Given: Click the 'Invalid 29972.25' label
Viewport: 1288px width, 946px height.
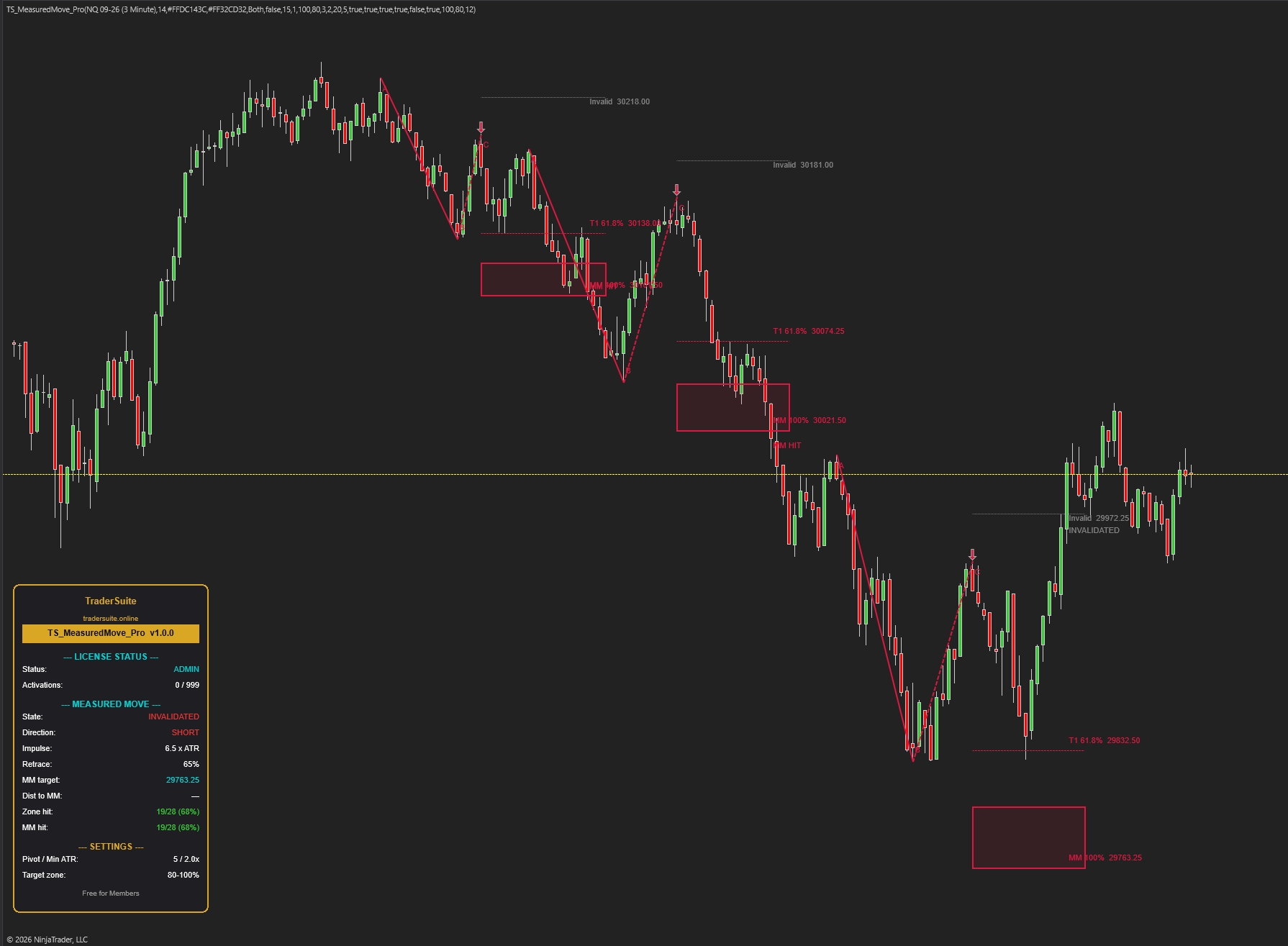Looking at the screenshot, I should 1099,518.
